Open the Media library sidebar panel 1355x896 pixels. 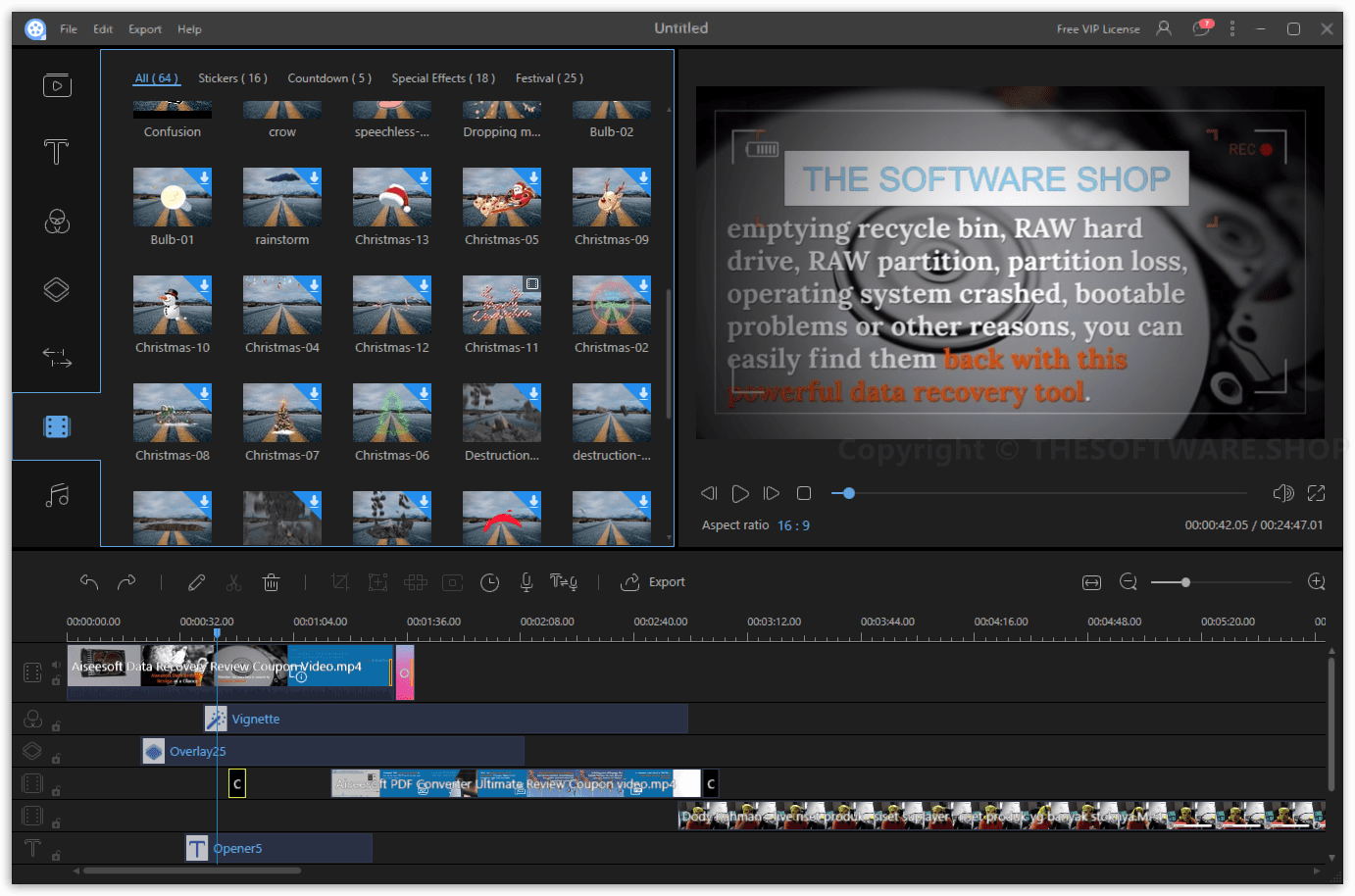point(57,85)
